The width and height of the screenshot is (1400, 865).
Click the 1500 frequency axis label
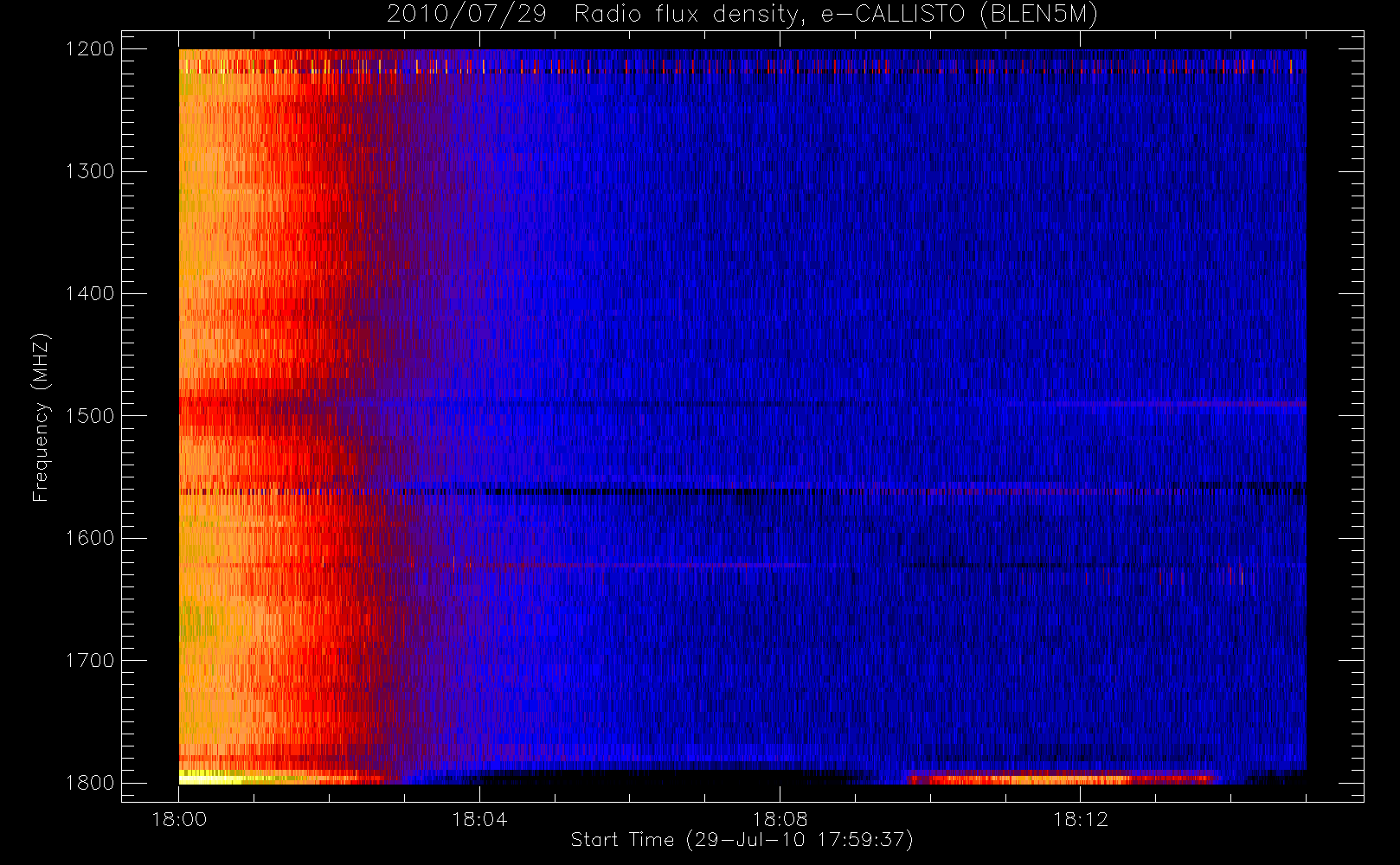point(90,416)
